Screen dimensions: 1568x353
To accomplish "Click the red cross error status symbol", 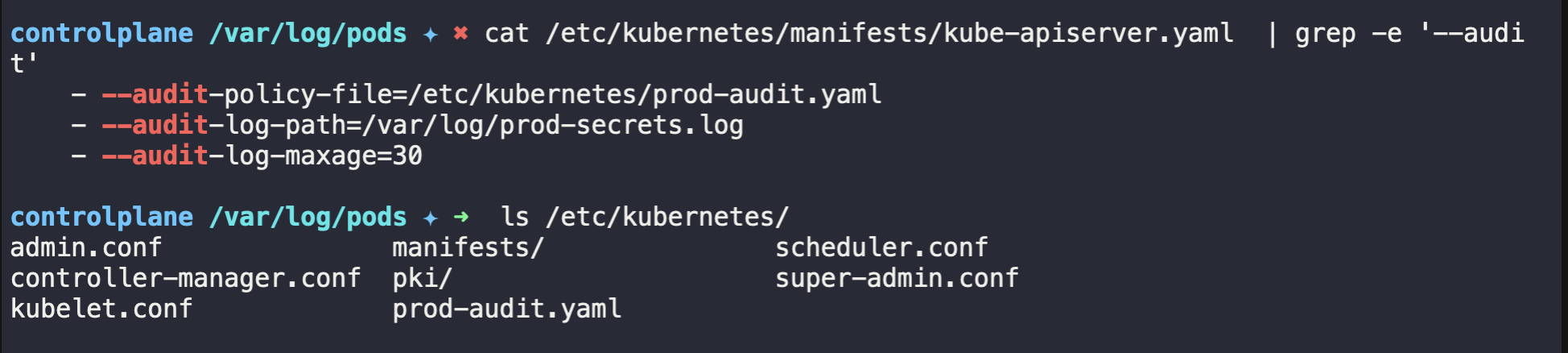I will (x=460, y=34).
